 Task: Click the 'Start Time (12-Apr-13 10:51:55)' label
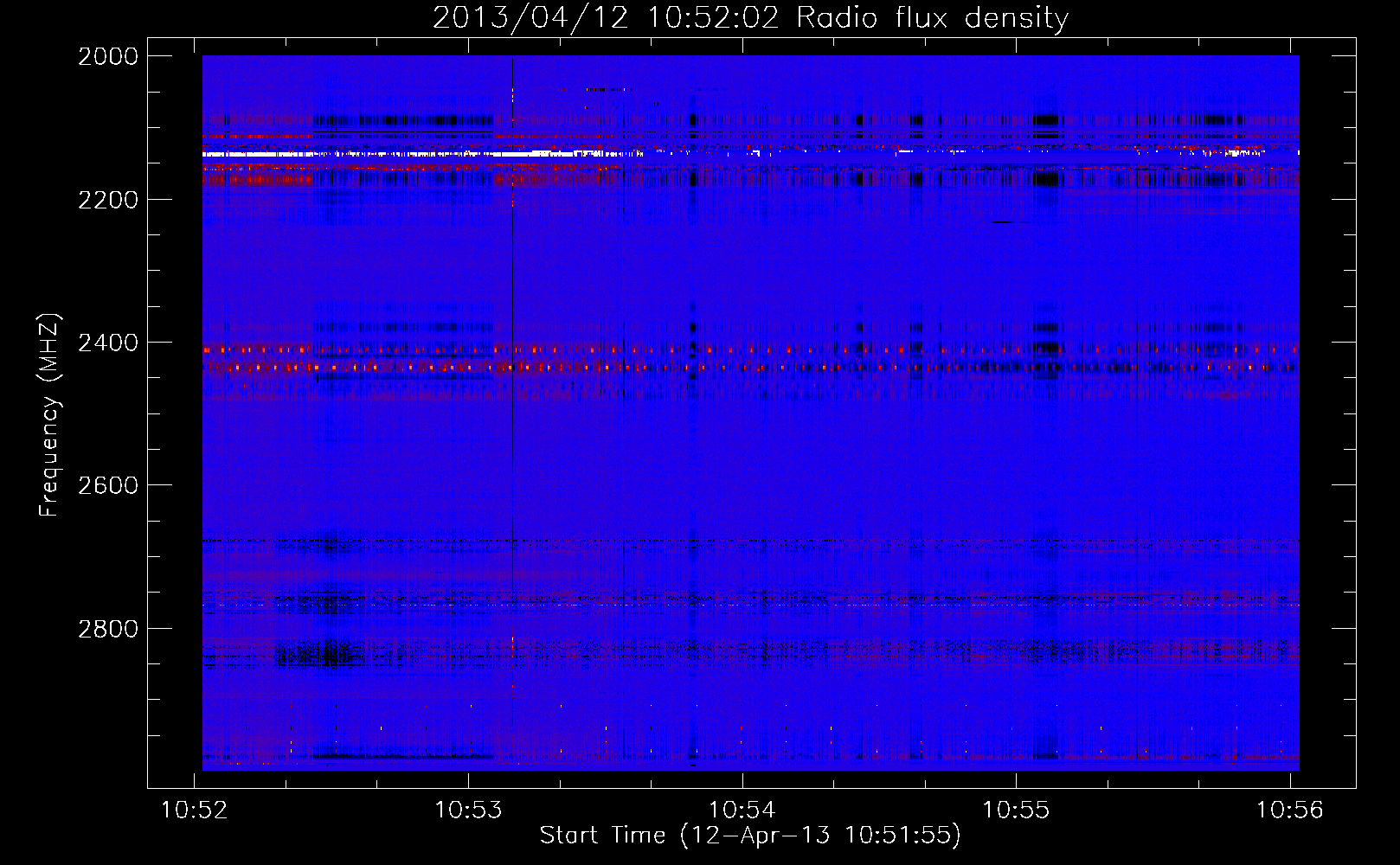[x=750, y=836]
